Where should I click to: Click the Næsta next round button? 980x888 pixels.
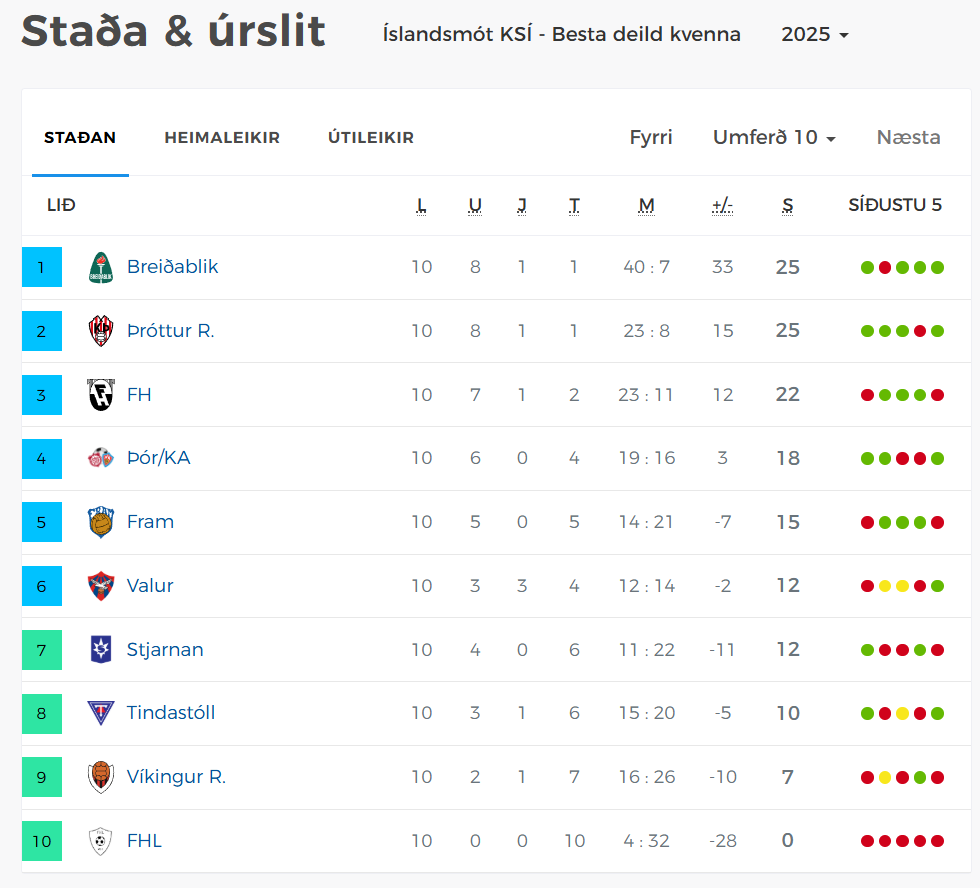coord(908,137)
